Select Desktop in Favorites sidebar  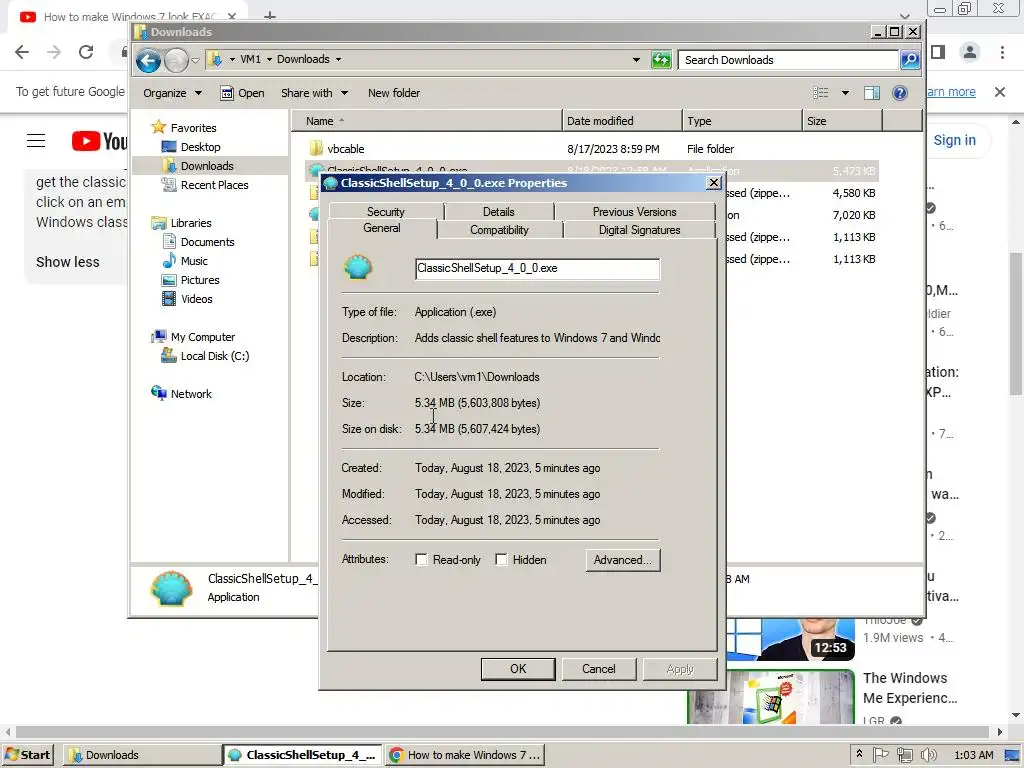pos(191,147)
